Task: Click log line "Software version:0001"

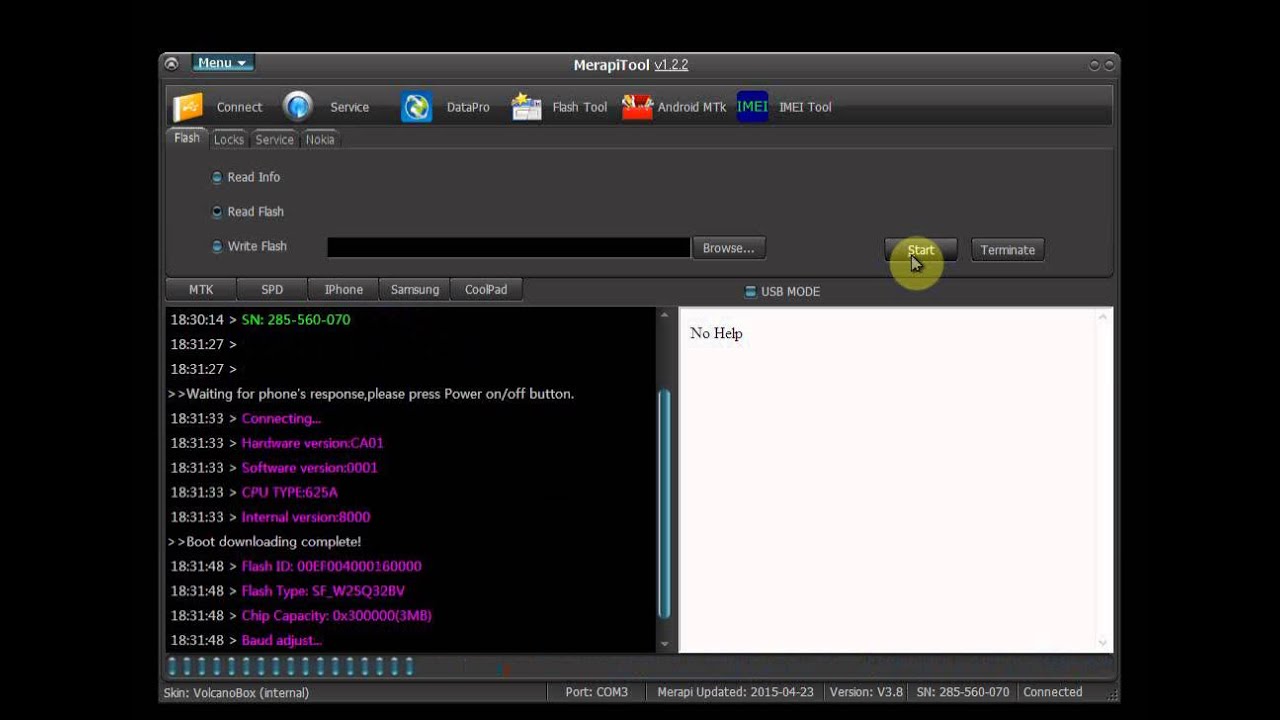Action: tap(309, 468)
